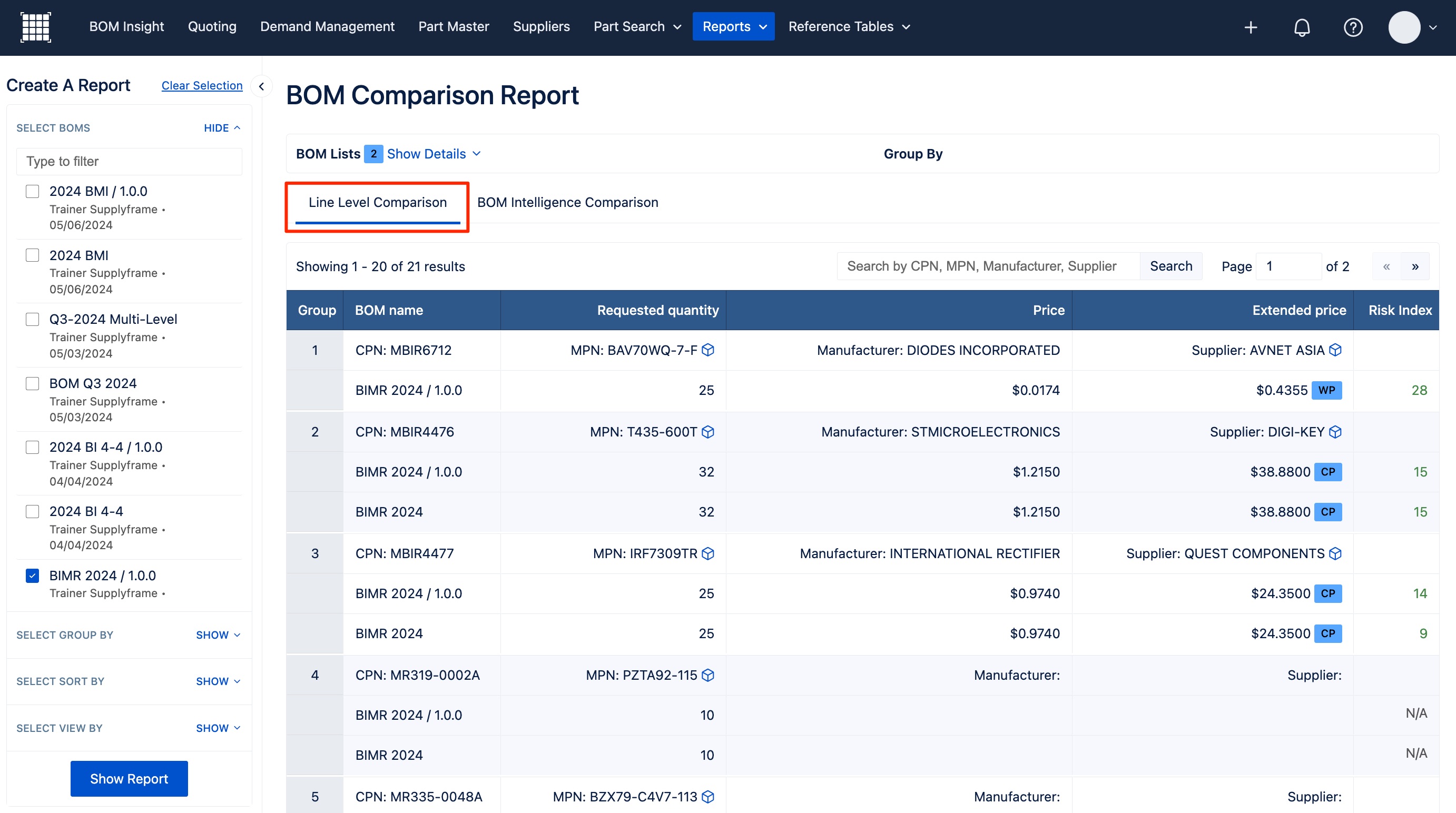Viewport: 1456px width, 813px height.
Task: Open the Reports dropdown menu
Action: coord(733,26)
